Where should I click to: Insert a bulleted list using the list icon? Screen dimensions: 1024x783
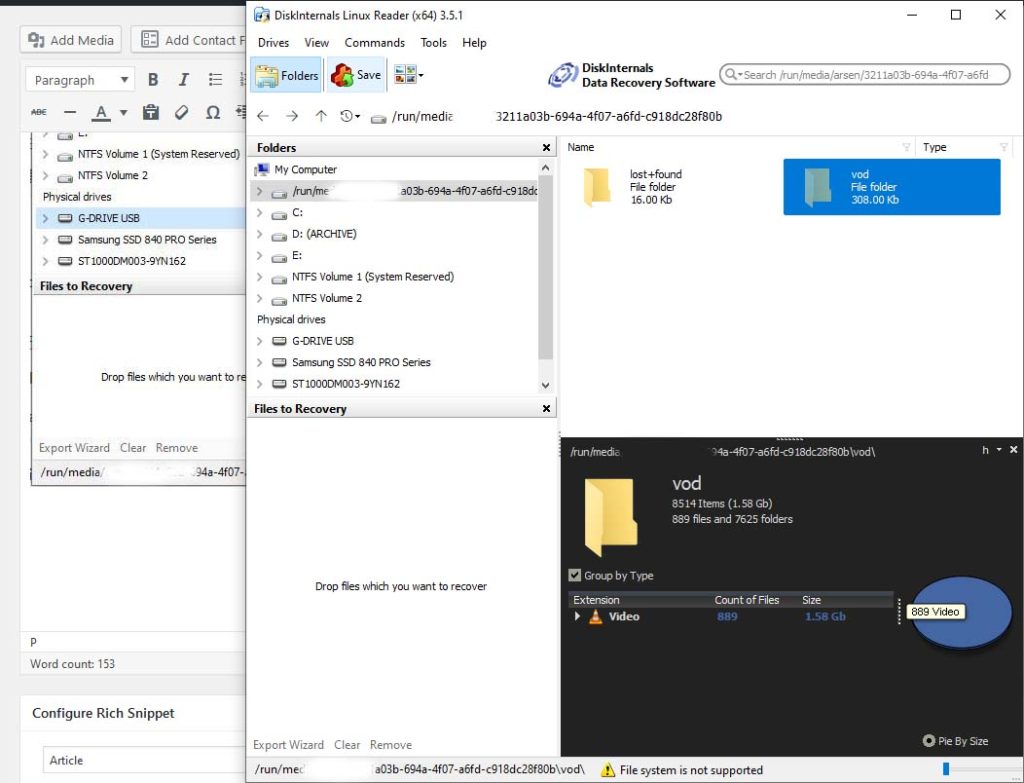[x=214, y=79]
